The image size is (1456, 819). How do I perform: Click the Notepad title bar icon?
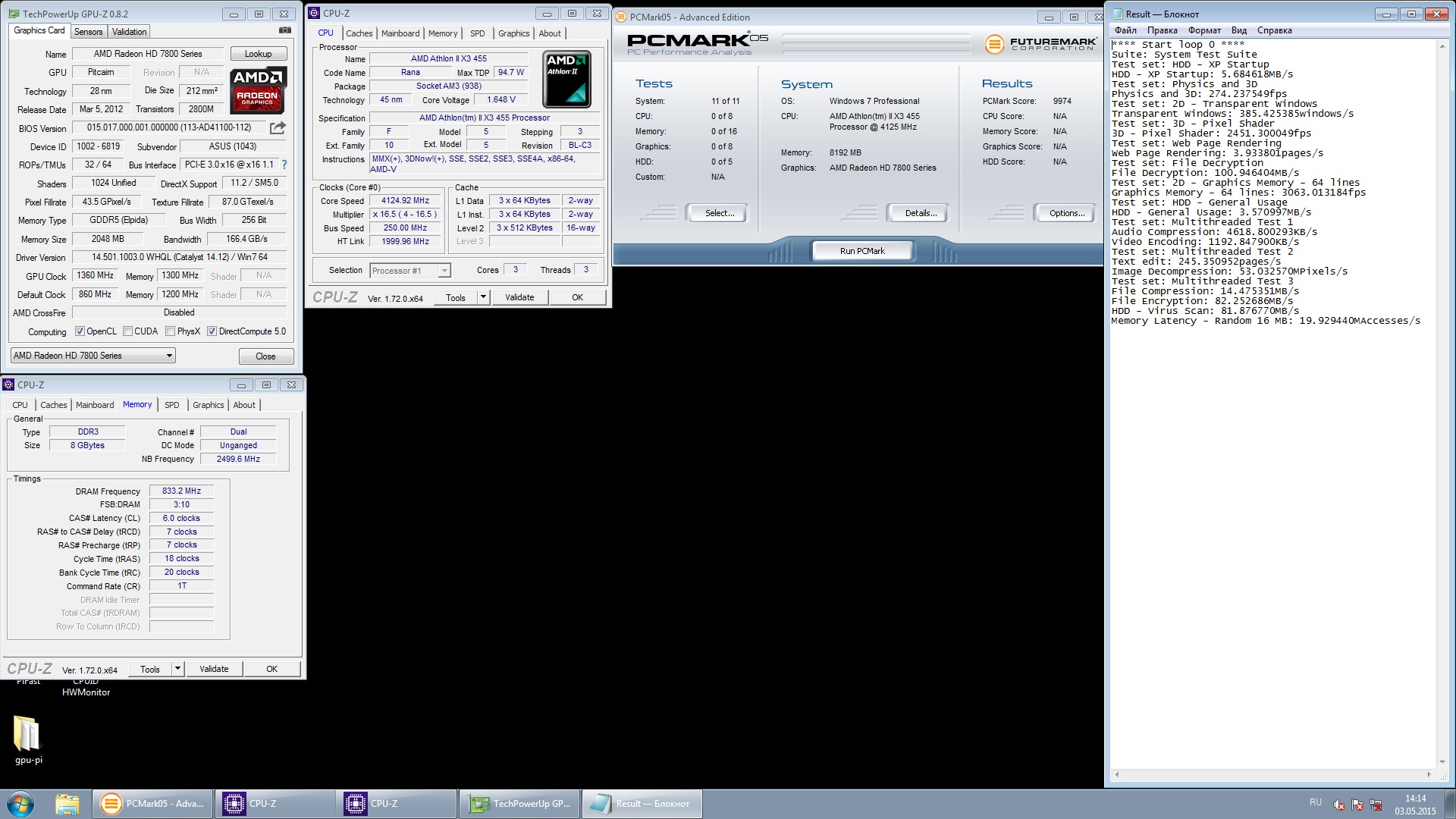point(1117,14)
